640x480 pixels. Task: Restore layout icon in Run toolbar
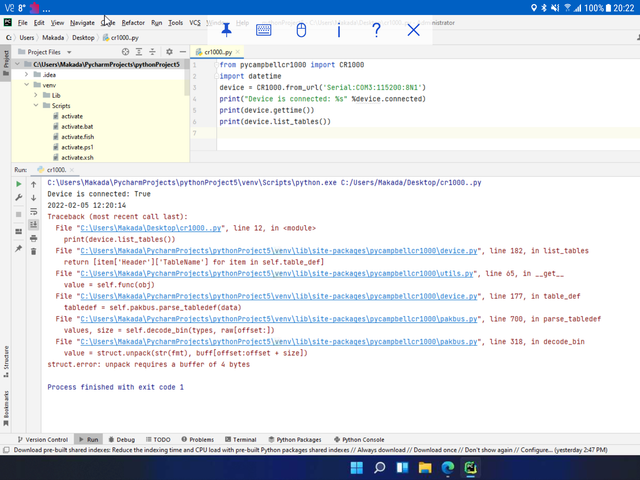pos(18,231)
